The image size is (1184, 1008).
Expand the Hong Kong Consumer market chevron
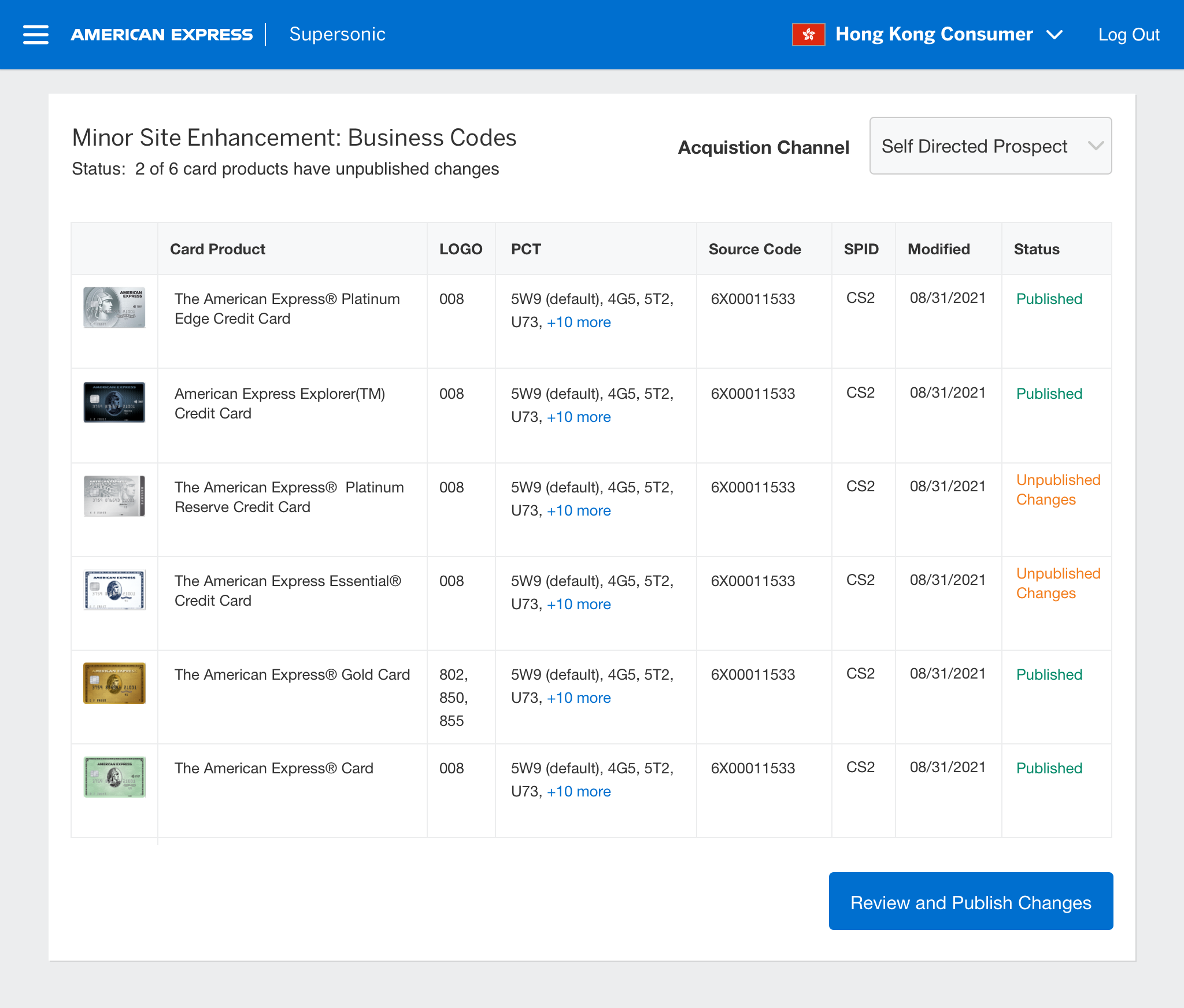click(1054, 35)
